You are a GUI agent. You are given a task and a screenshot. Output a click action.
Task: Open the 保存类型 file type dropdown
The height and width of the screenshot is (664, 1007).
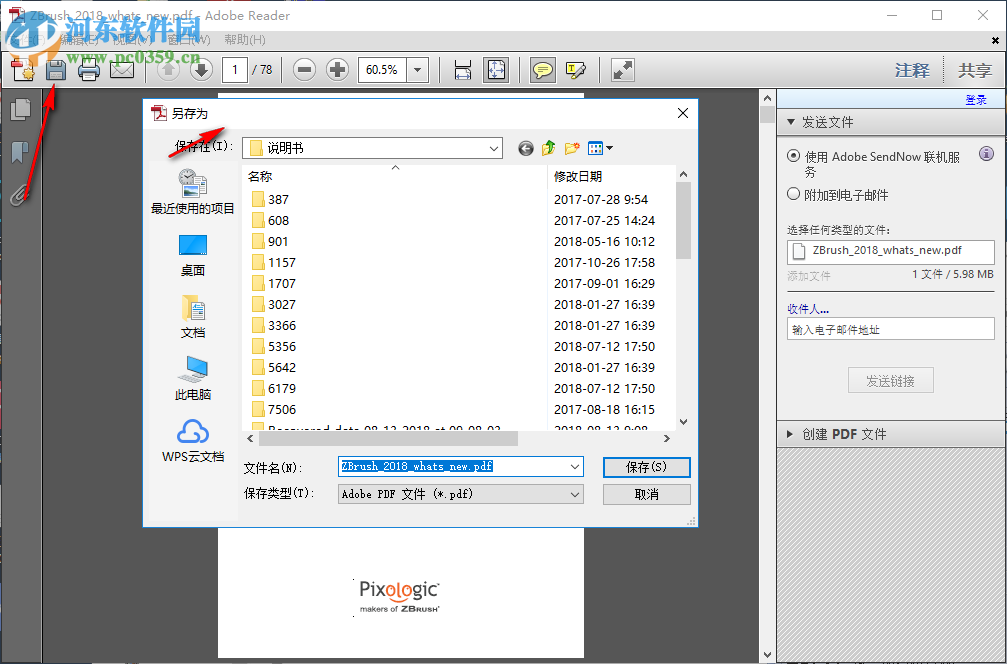[574, 493]
